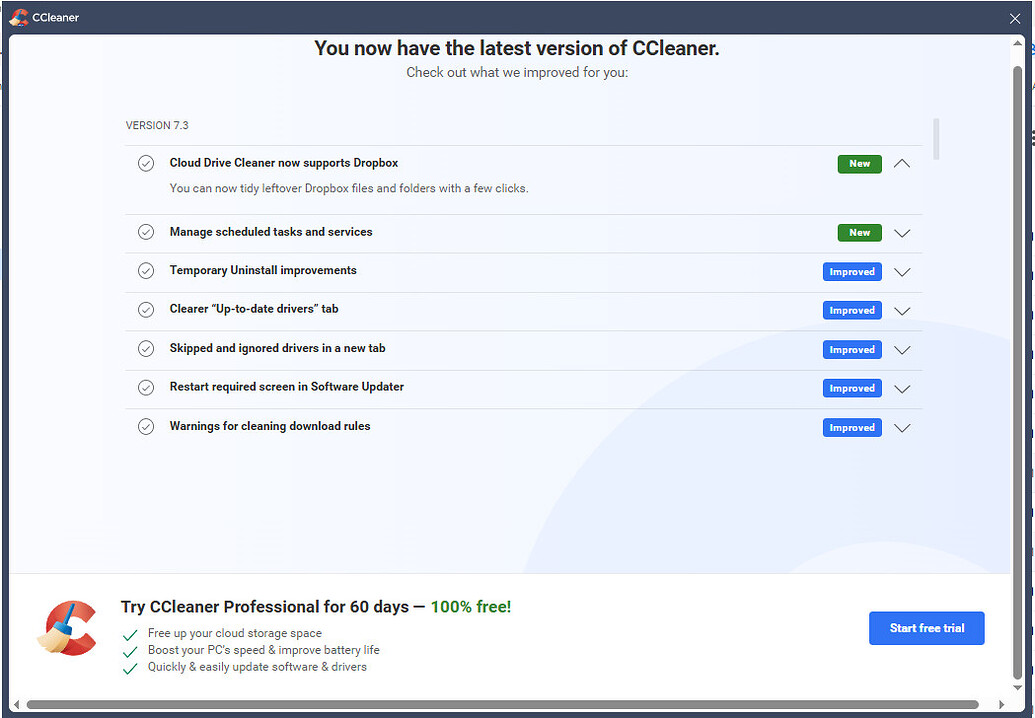Click the Start free trial button
The width and height of the screenshot is (1035, 718).
[926, 628]
